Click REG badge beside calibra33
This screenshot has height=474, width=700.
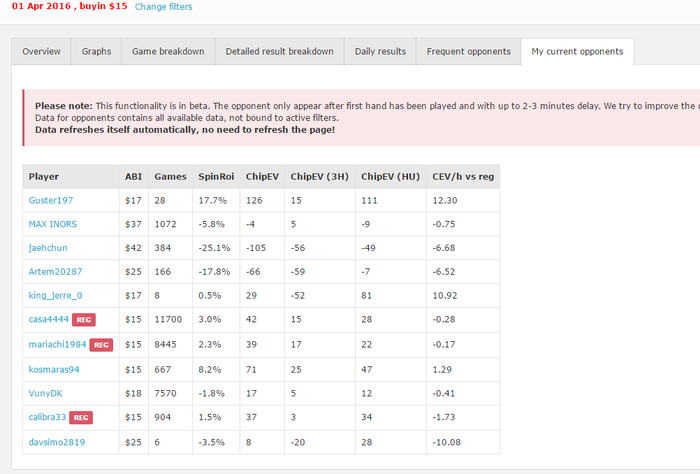[x=81, y=417]
